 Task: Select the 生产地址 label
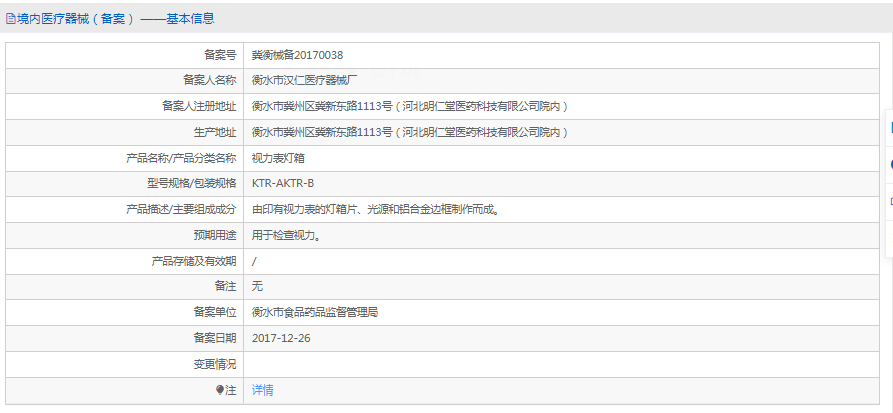click(x=215, y=132)
